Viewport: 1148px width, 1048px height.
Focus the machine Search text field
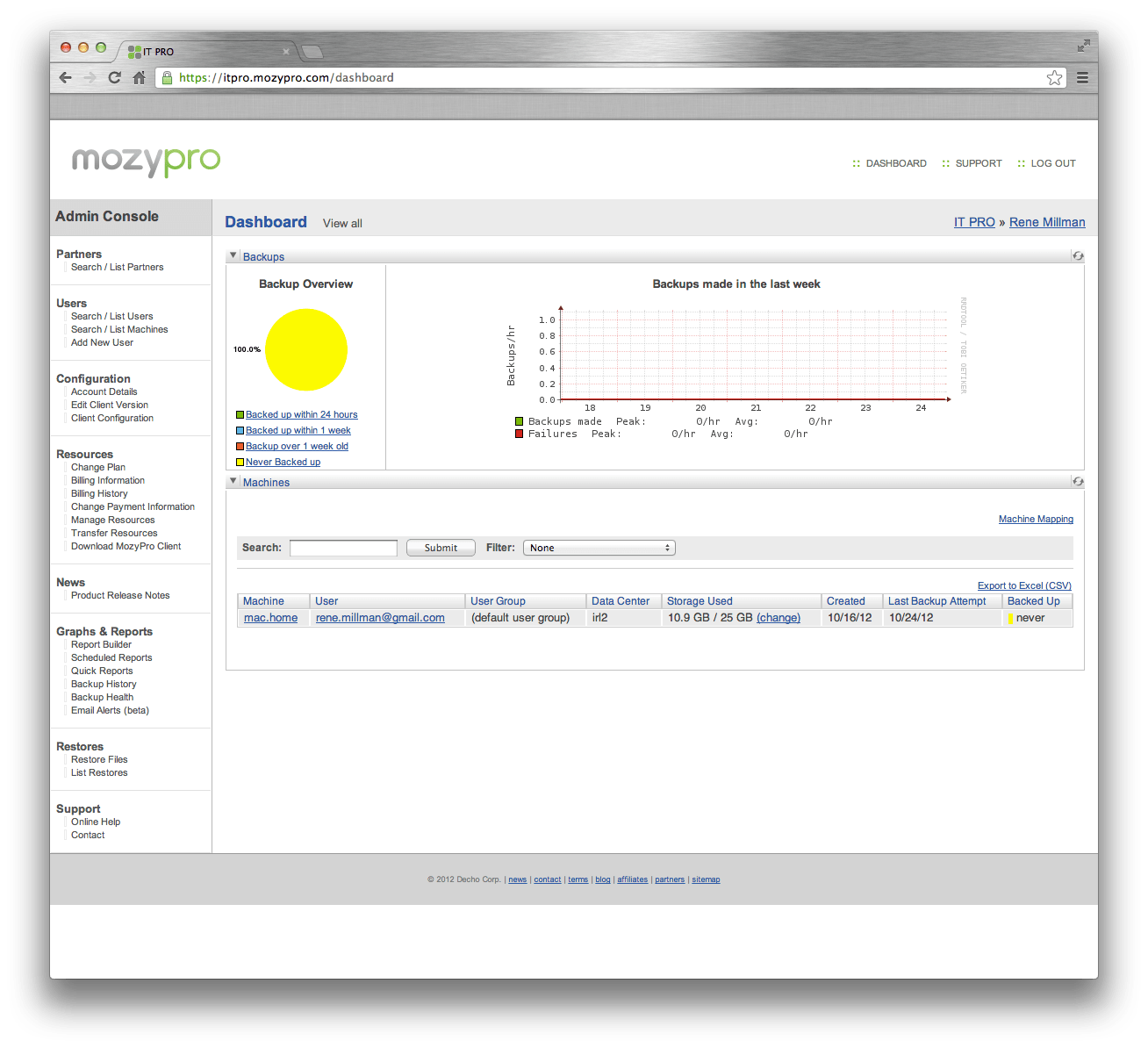(x=343, y=548)
